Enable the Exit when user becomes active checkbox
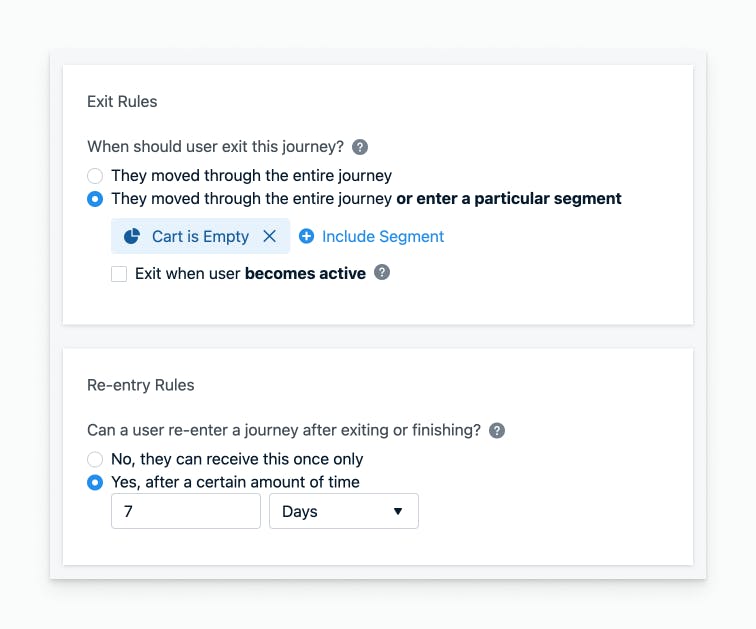The height and width of the screenshot is (629, 756). [x=119, y=274]
